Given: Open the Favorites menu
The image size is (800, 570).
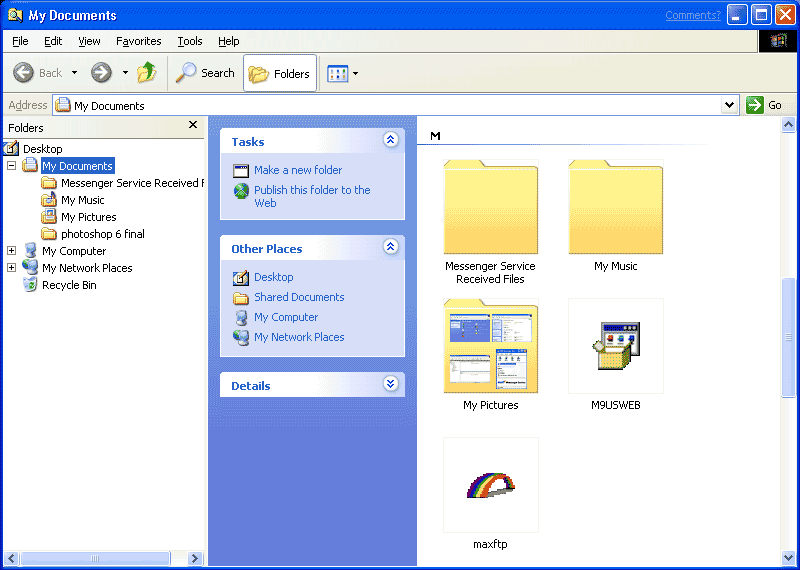Looking at the screenshot, I should coord(138,41).
